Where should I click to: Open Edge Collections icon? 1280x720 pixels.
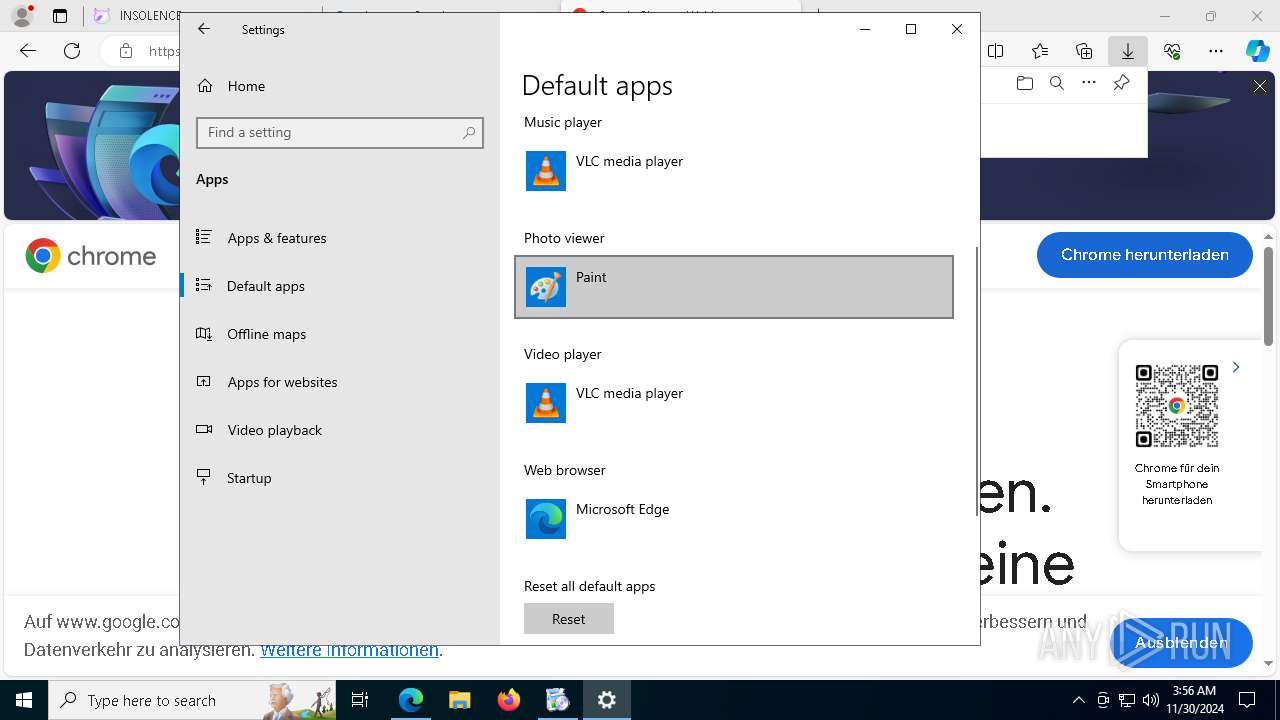tap(1084, 51)
